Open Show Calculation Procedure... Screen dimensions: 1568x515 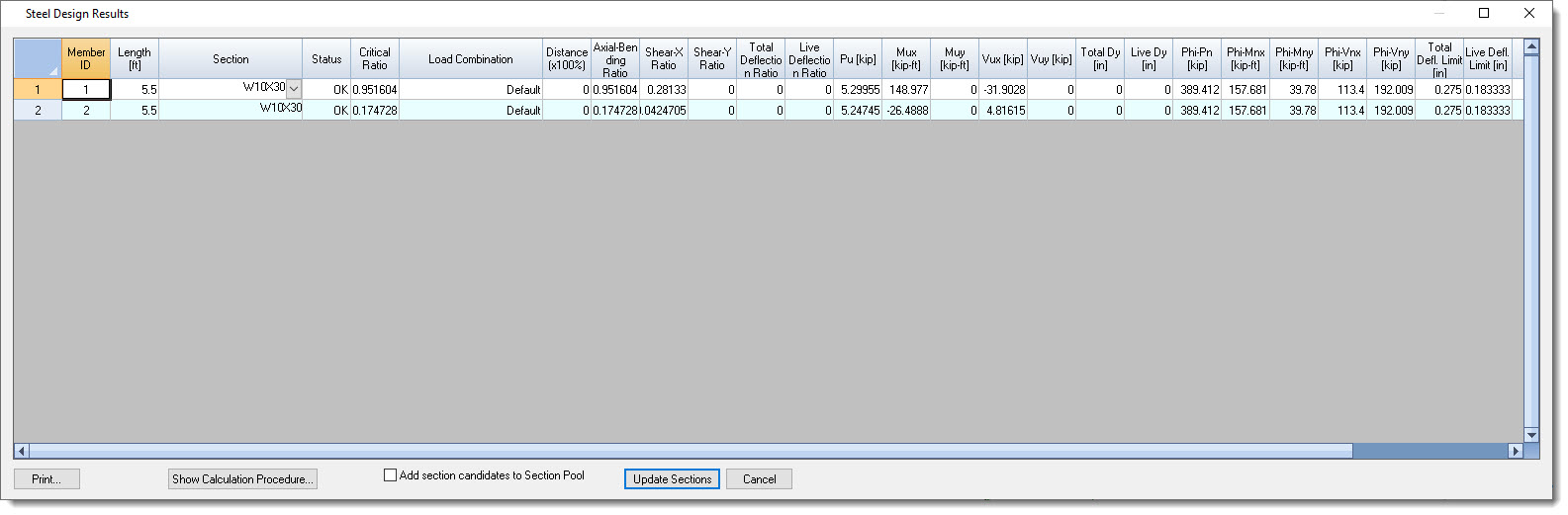(x=242, y=479)
